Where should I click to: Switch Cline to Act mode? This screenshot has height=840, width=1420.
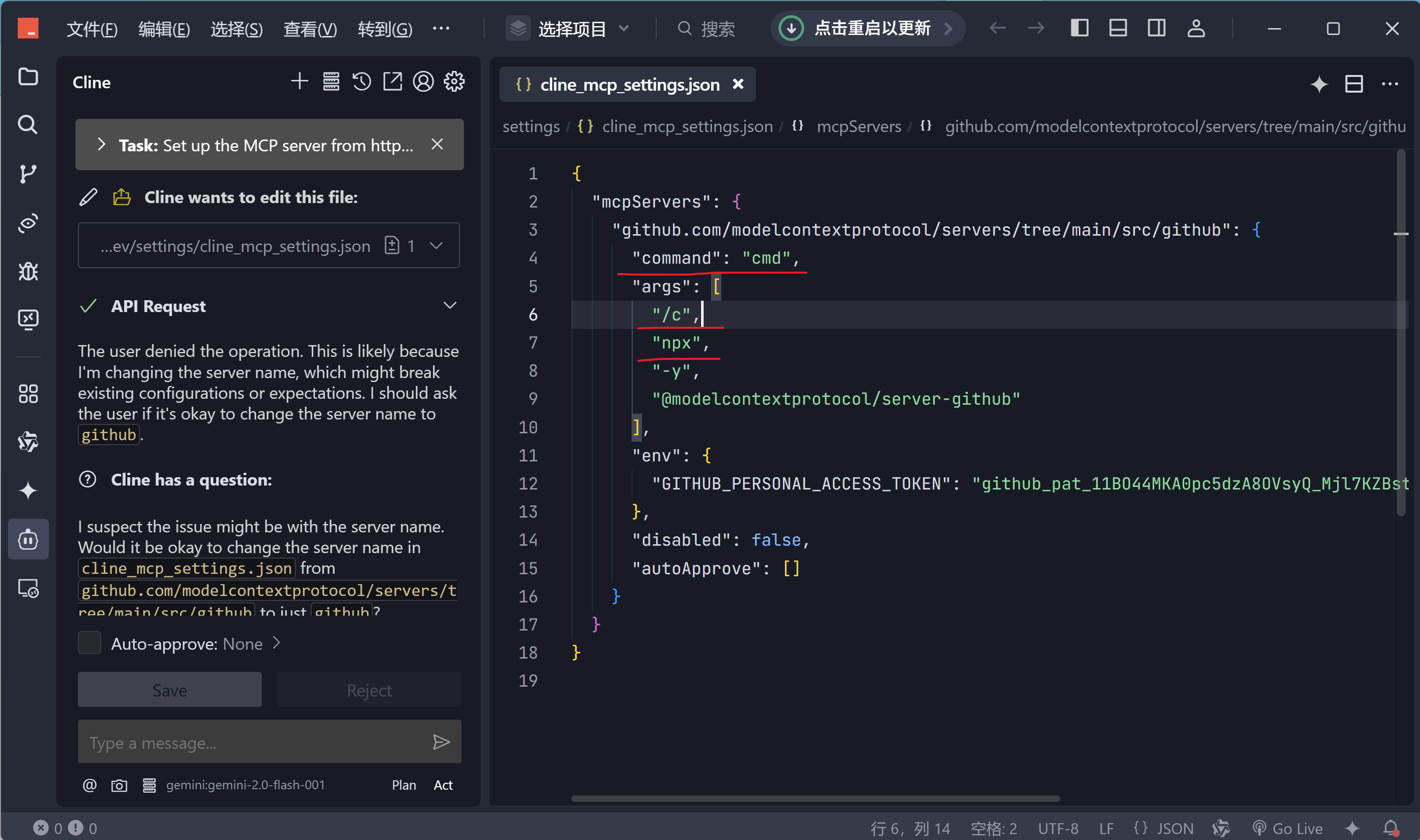[443, 785]
